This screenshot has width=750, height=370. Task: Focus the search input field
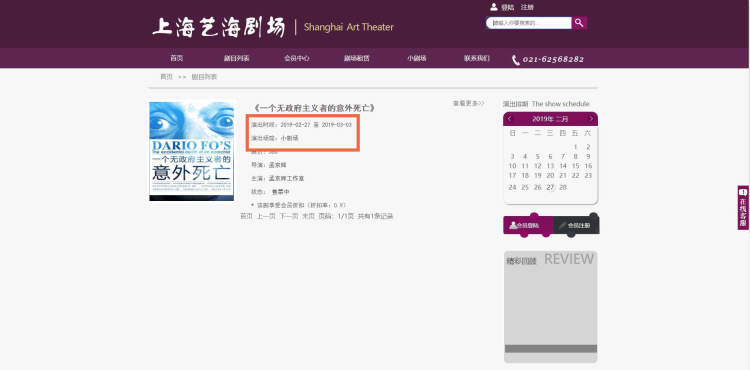529,22
